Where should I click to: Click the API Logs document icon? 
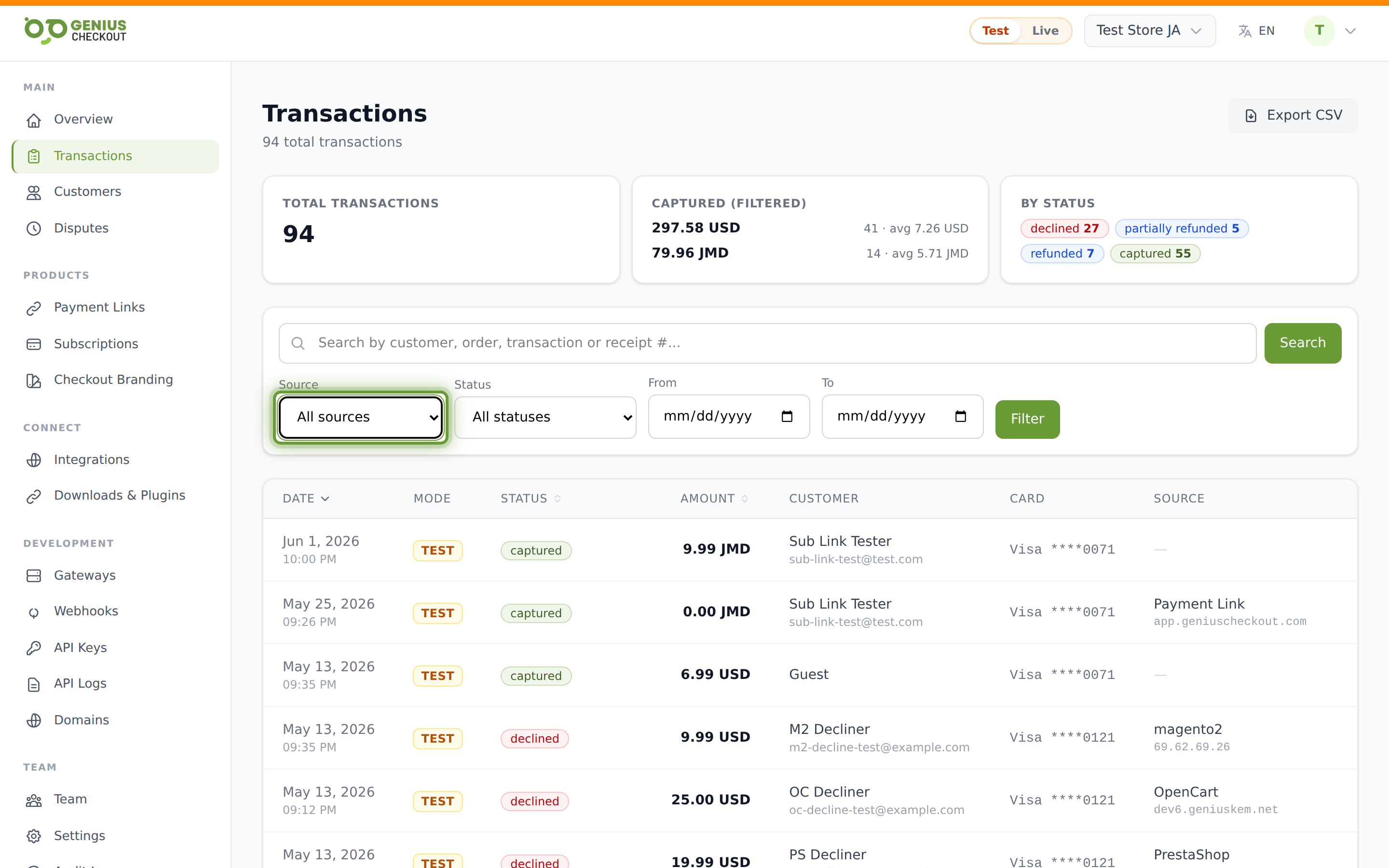(34, 684)
